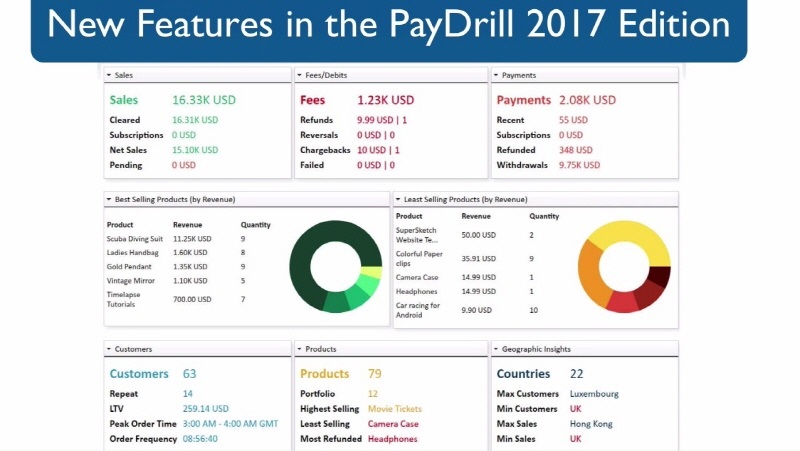Image resolution: width=800 pixels, height=451 pixels.
Task: Collapse the Products panel arrow
Action: point(299,349)
